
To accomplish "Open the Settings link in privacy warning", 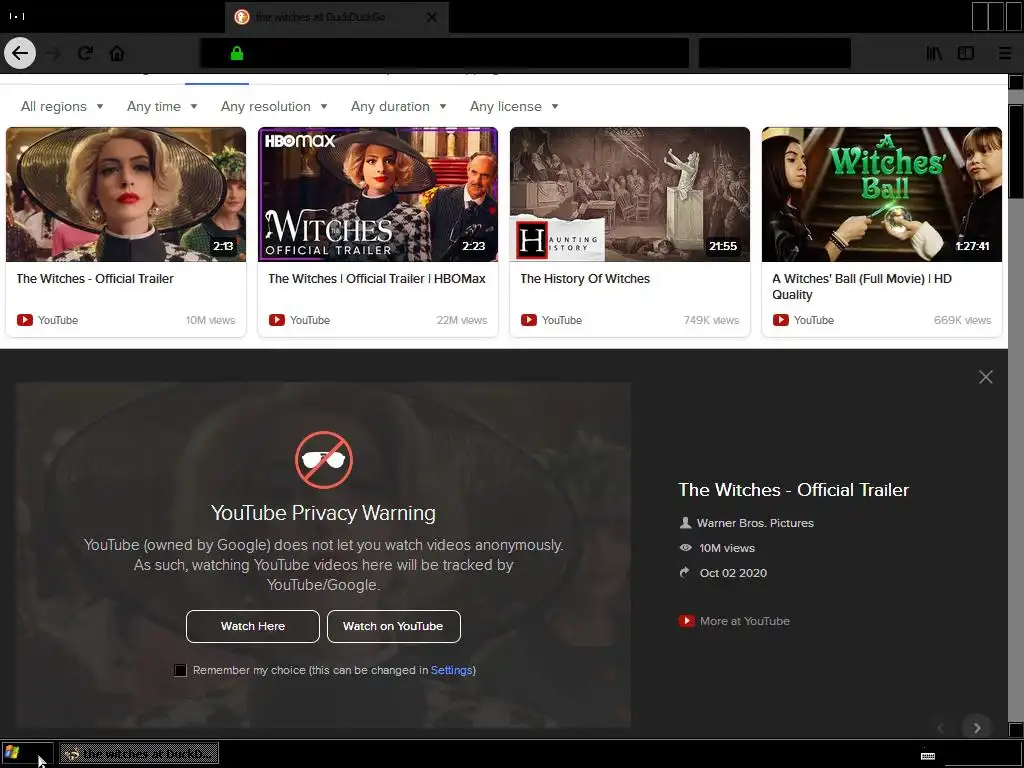I will coord(451,671).
